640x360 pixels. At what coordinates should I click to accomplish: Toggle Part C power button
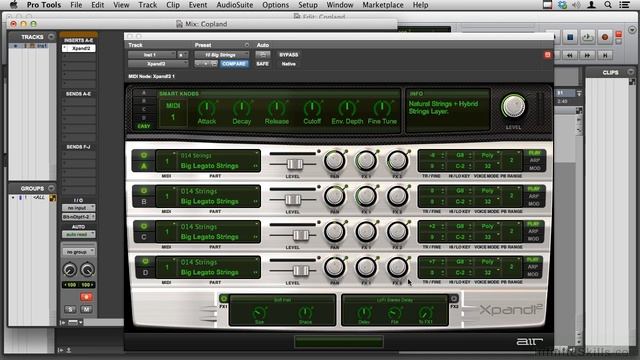click(x=144, y=226)
